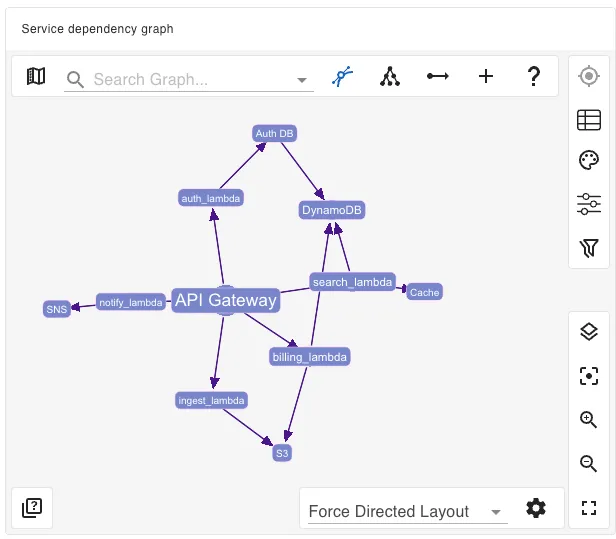Select the search_lambda node
The width and height of the screenshot is (616, 539).
[352, 282]
